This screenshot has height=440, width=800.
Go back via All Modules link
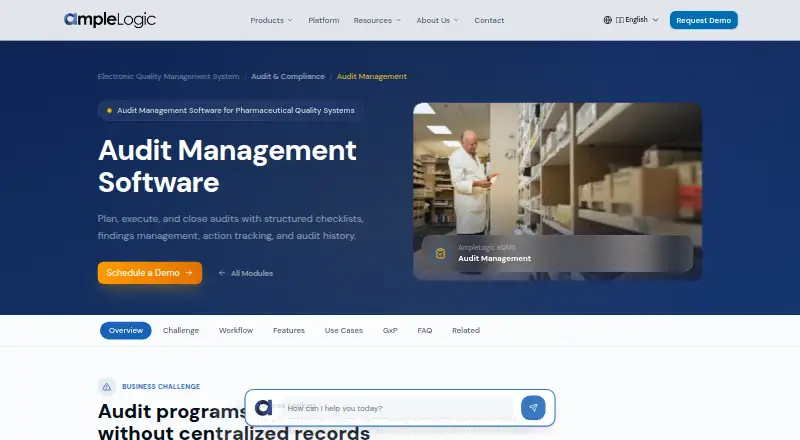tap(246, 273)
